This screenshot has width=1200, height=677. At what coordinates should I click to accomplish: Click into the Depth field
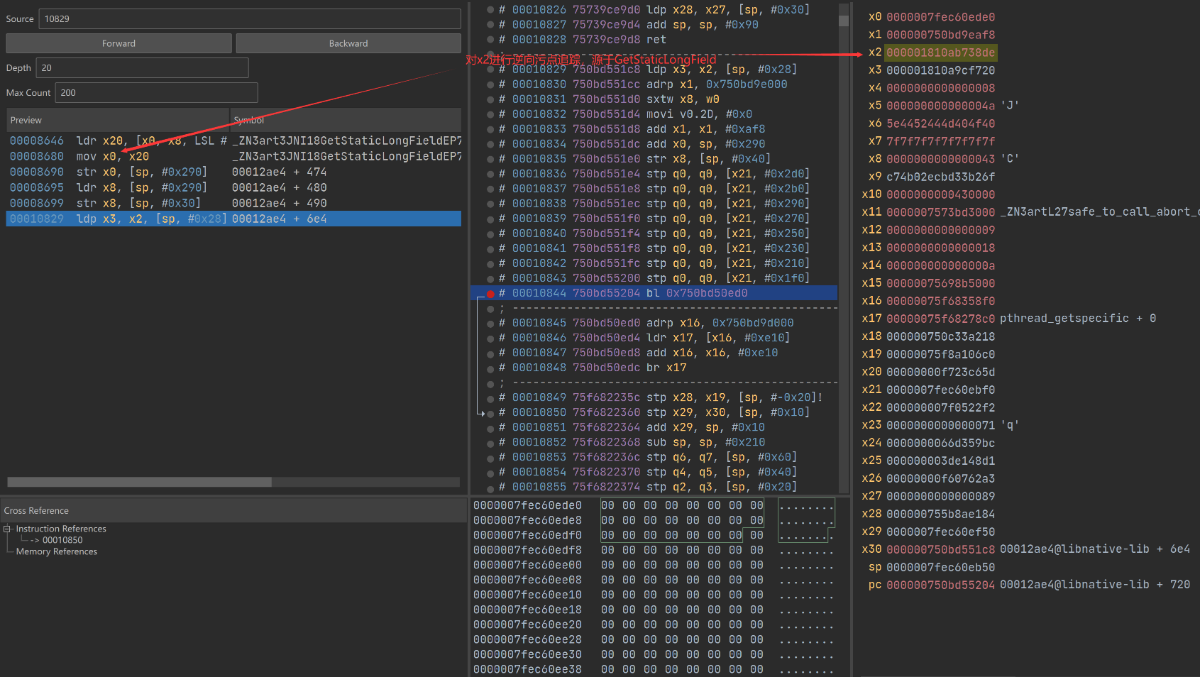coord(142,67)
